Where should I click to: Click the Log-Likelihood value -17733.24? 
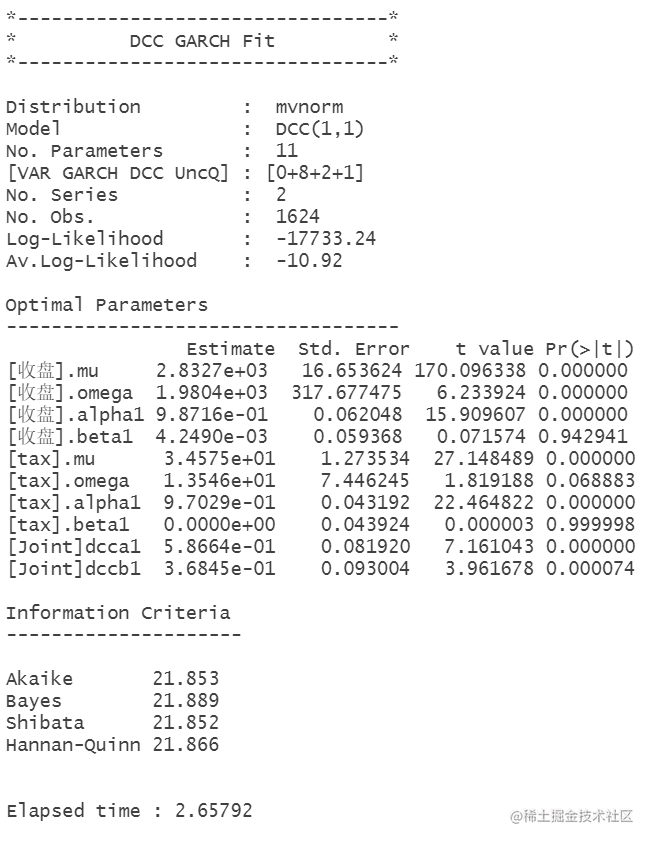click(326, 239)
